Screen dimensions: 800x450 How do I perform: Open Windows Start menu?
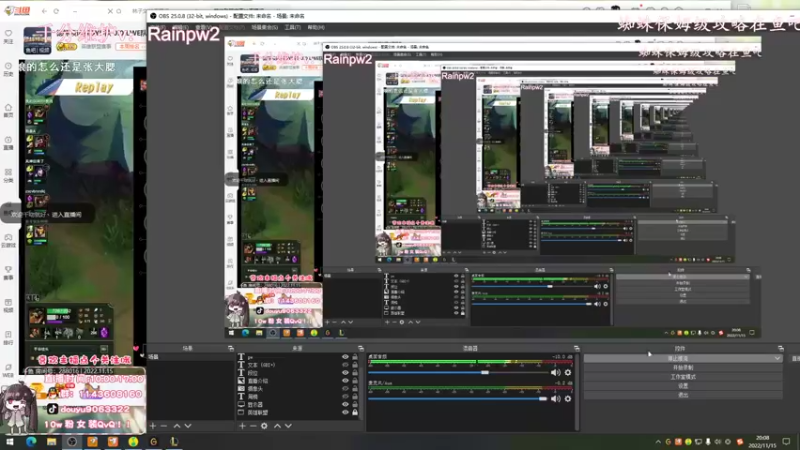pyautogui.click(x=9, y=442)
